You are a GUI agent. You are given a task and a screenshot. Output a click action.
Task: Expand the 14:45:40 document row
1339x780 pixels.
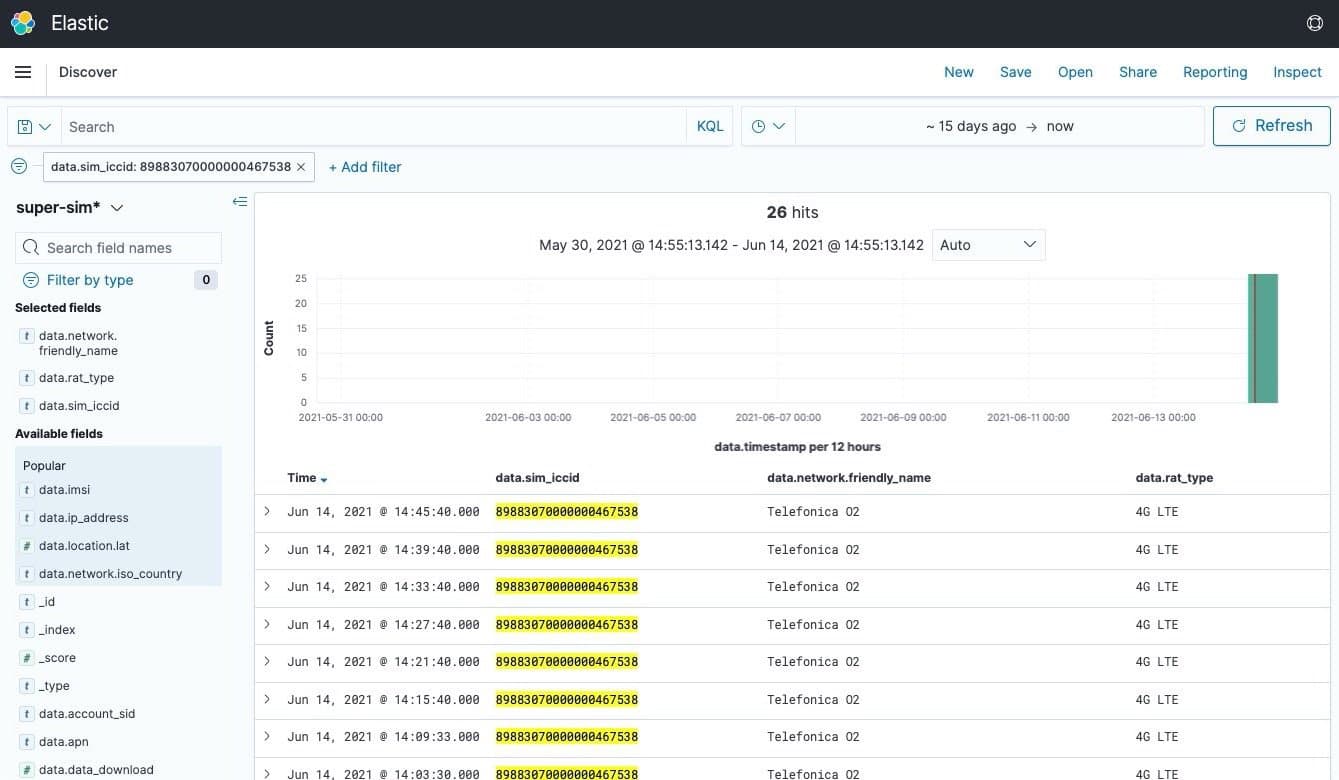pyautogui.click(x=267, y=511)
